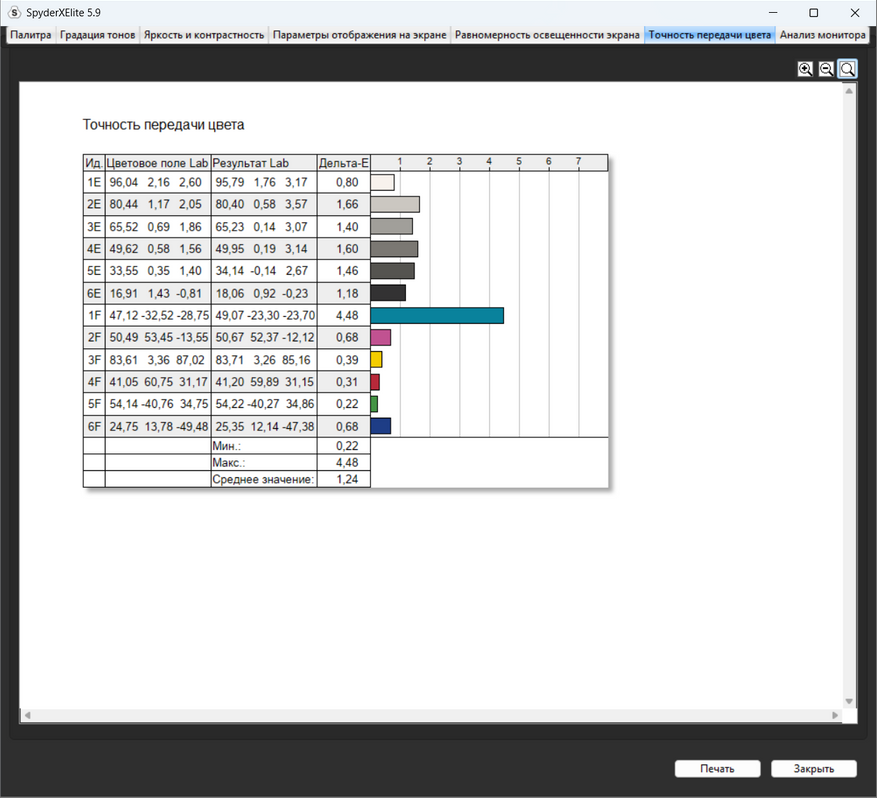This screenshot has height=798, width=877.
Task: Click the dark blue 6F color bar
Action: [x=380, y=426]
